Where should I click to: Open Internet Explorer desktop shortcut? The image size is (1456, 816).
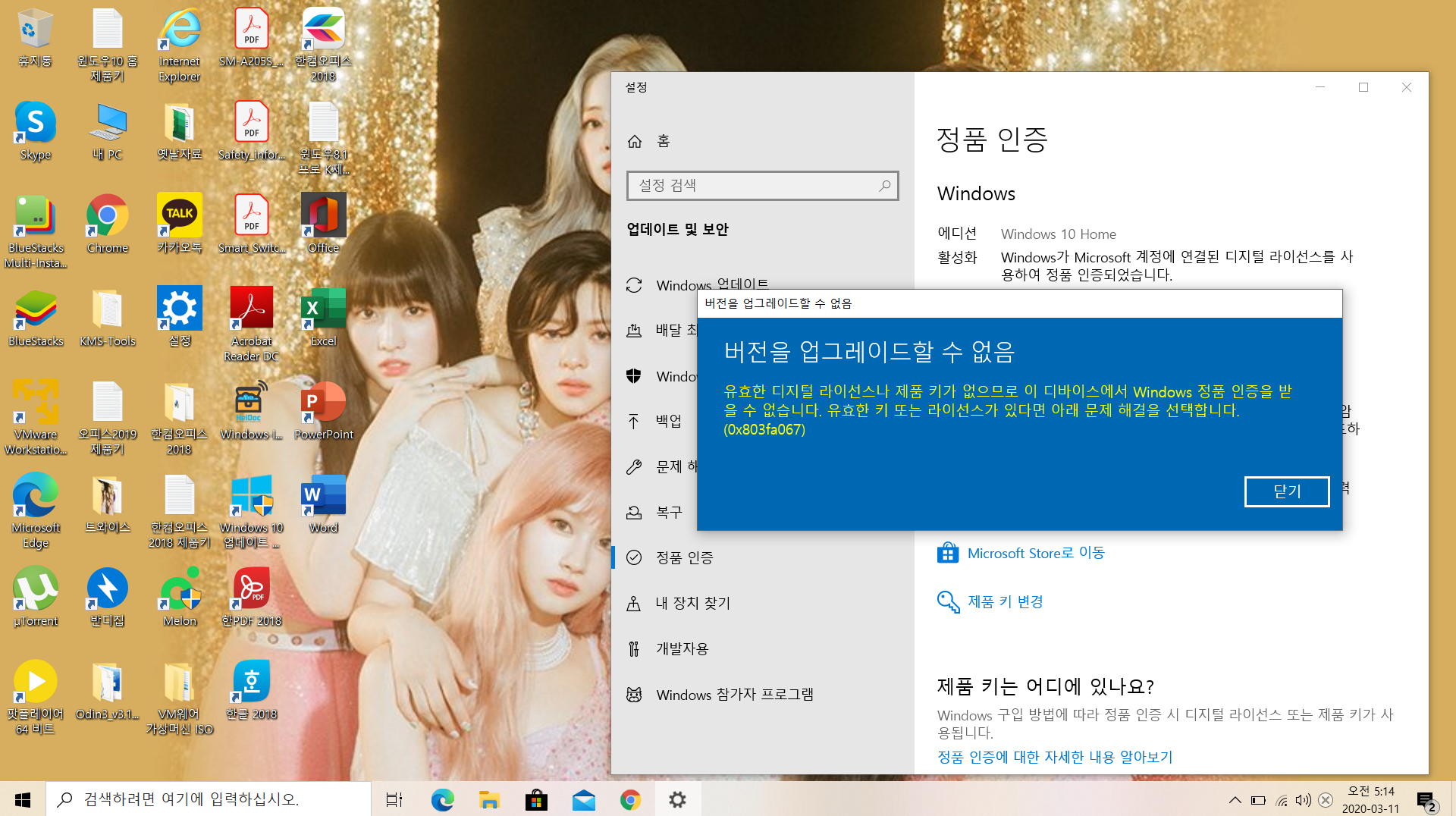tap(180, 44)
